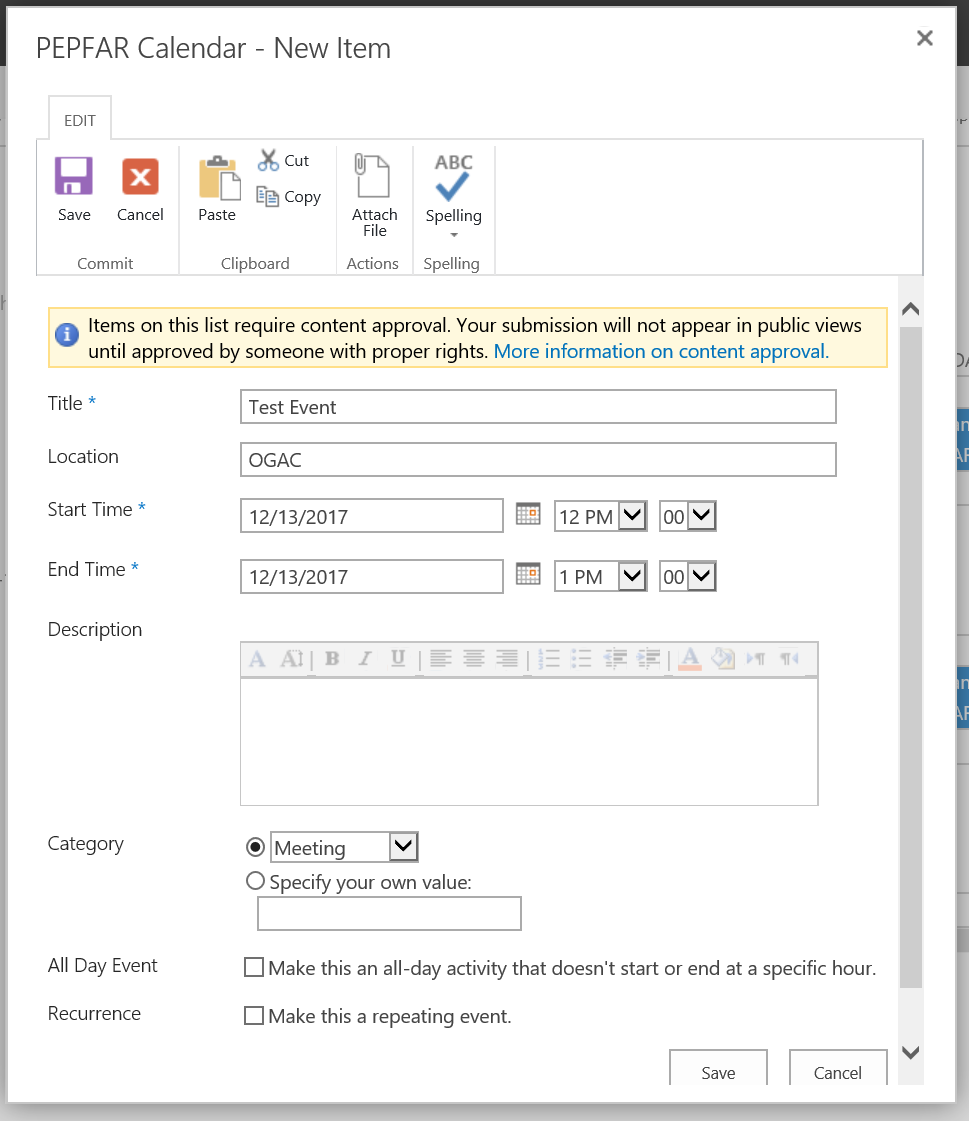Image resolution: width=969 pixels, height=1121 pixels.
Task: Click the Location field containing OGAC
Action: click(x=538, y=460)
